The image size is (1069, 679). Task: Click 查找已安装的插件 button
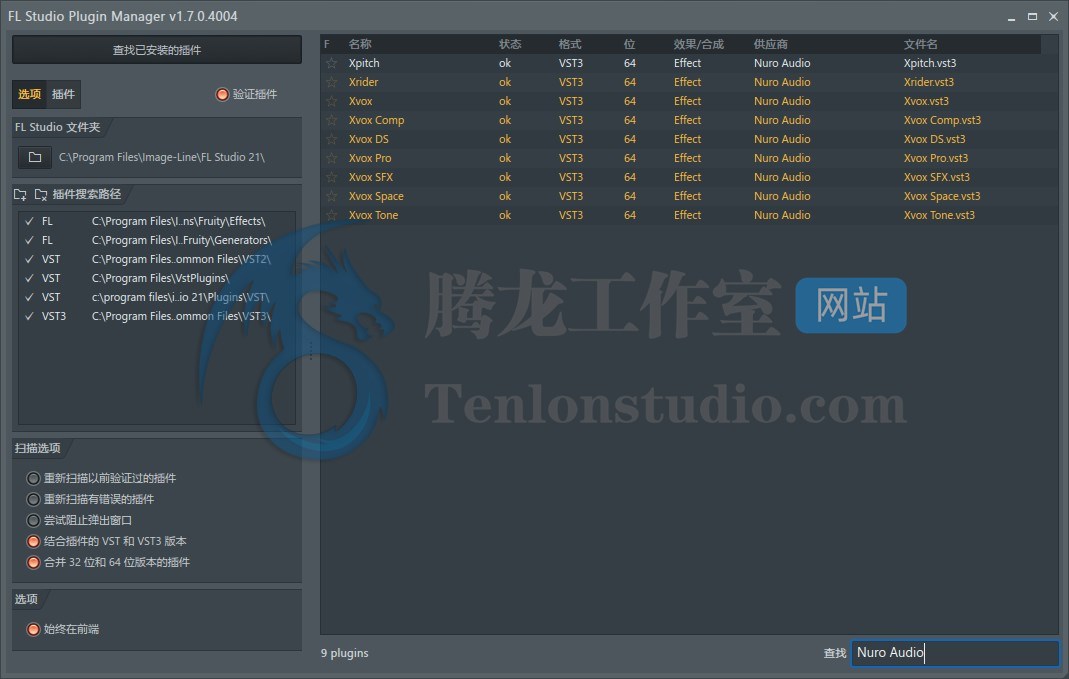pyautogui.click(x=157, y=50)
